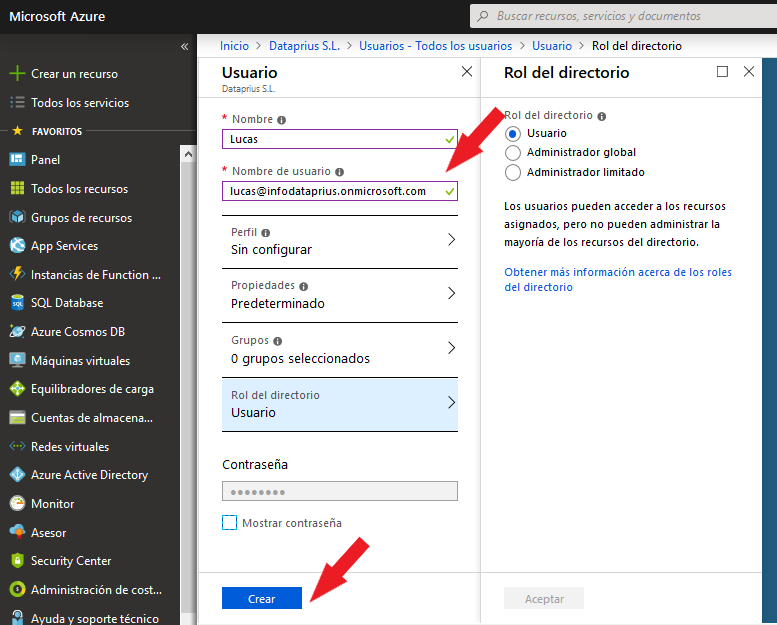
Task: Click the sidebar scroll-up arrow
Action: 188,154
